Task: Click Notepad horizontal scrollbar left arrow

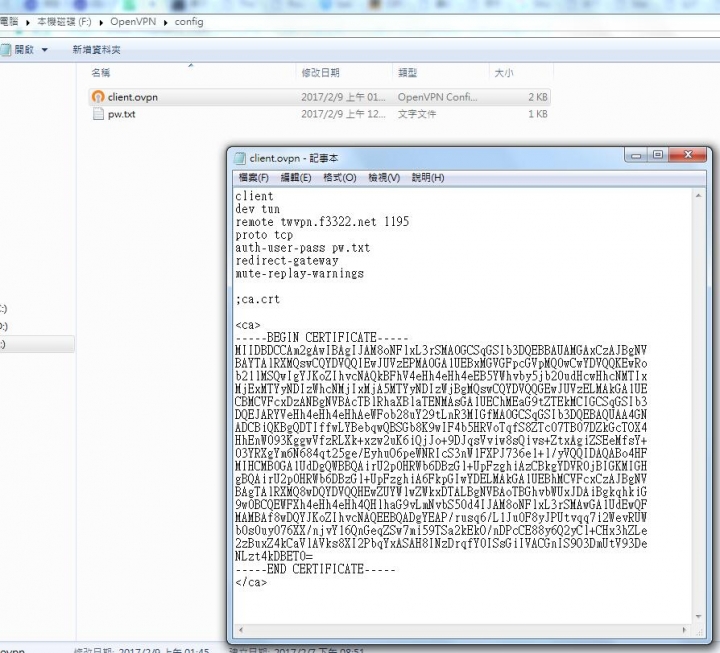Action: 241,630
